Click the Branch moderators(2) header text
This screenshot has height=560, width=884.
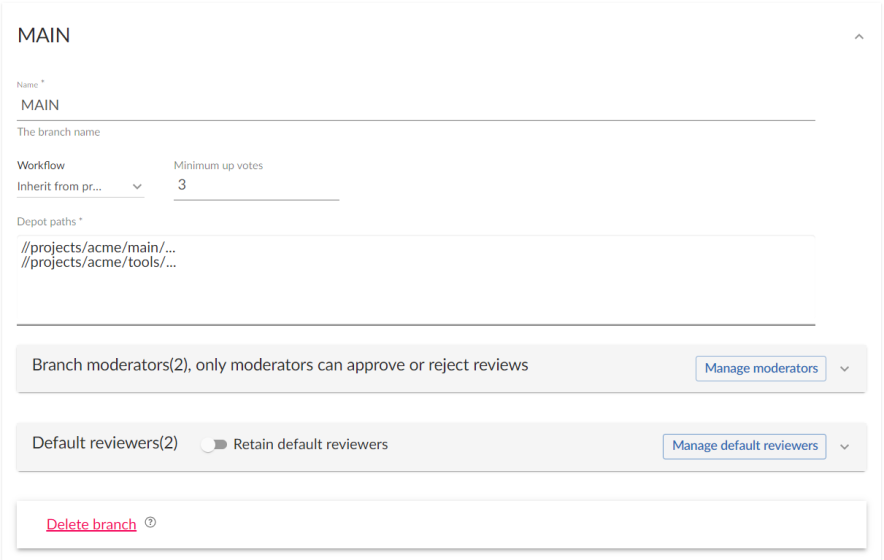coord(280,365)
